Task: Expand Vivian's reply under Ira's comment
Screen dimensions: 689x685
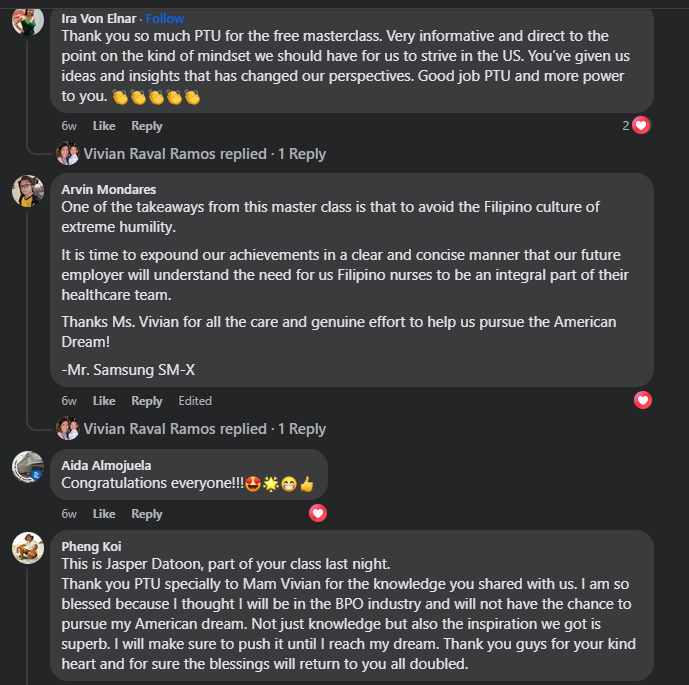Action: 204,154
